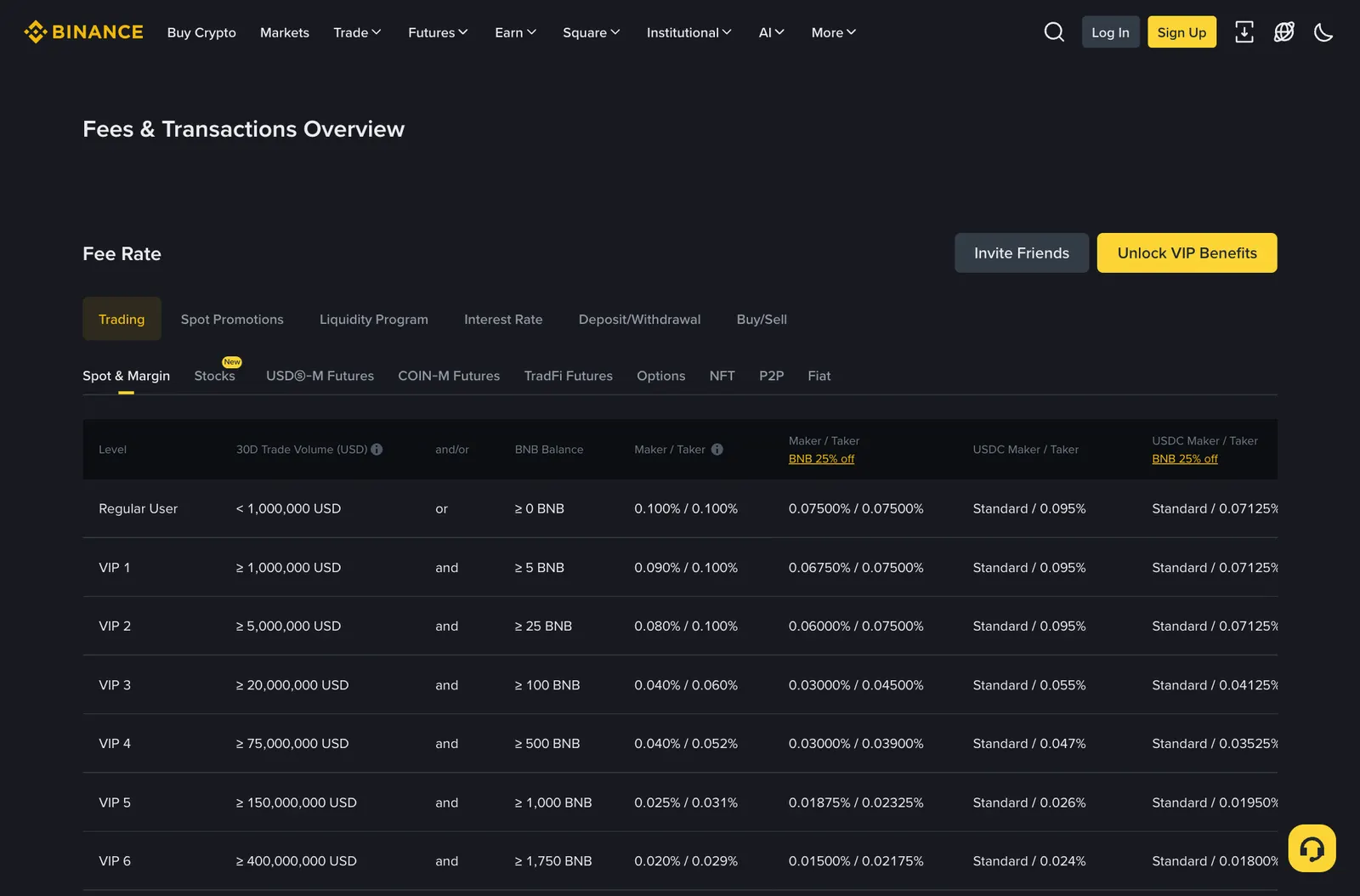Open Markets in navigation
Image resolution: width=1360 pixels, height=896 pixels.
[285, 32]
